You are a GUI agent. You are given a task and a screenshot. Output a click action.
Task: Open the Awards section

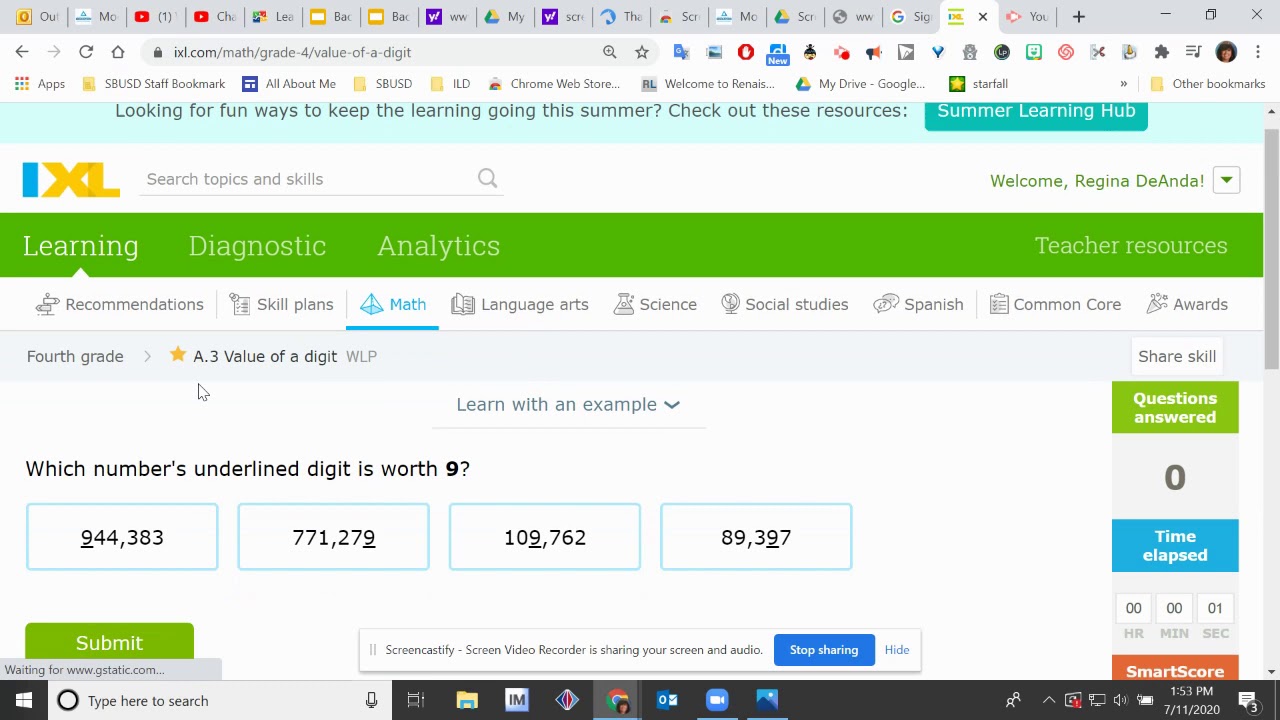coord(1187,304)
